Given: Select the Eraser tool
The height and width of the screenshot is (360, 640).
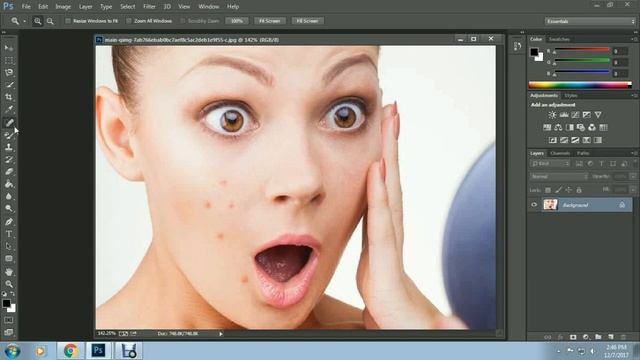Looking at the screenshot, I should click(9, 171).
